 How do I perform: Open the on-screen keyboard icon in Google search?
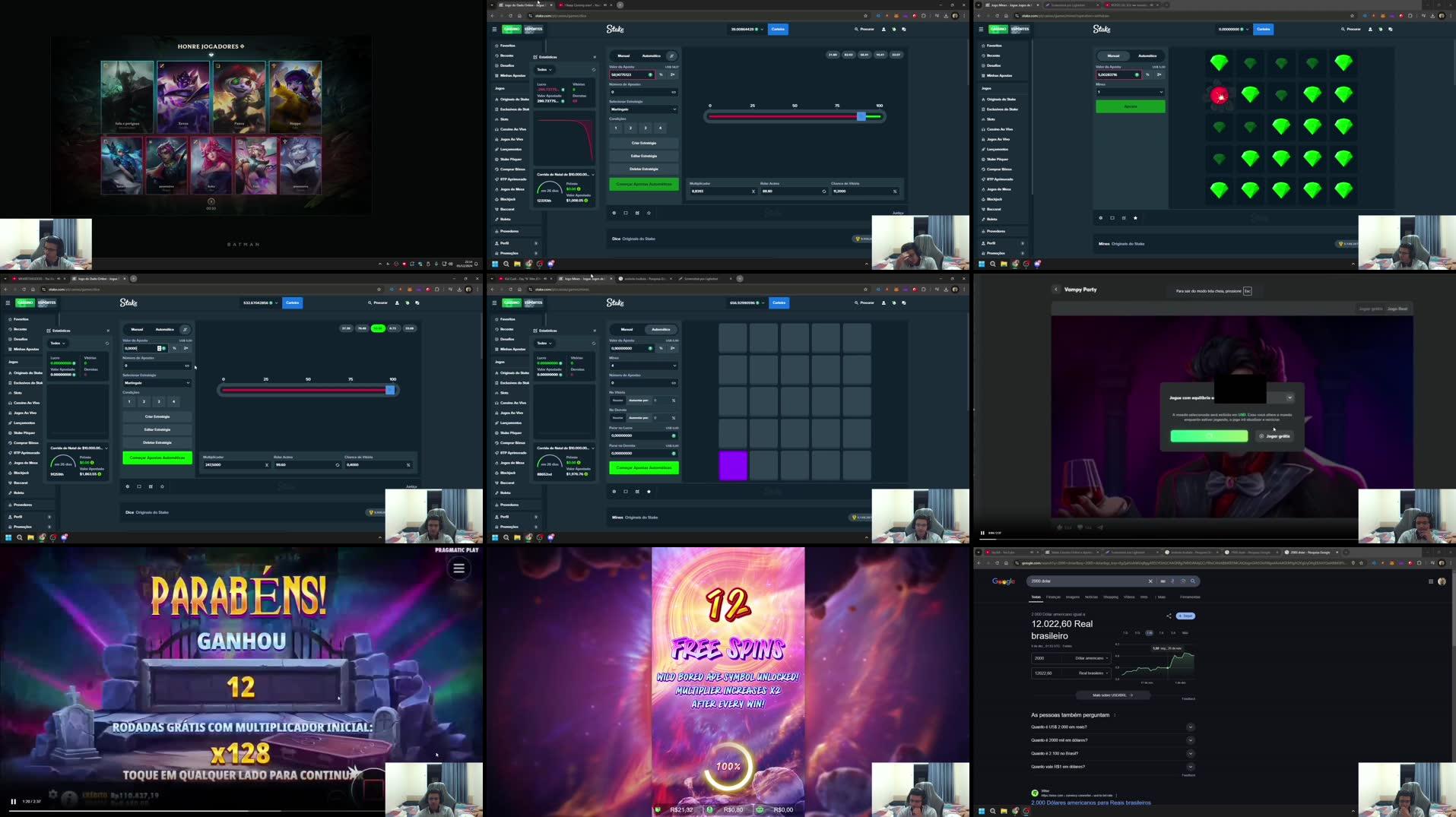click(x=1163, y=581)
